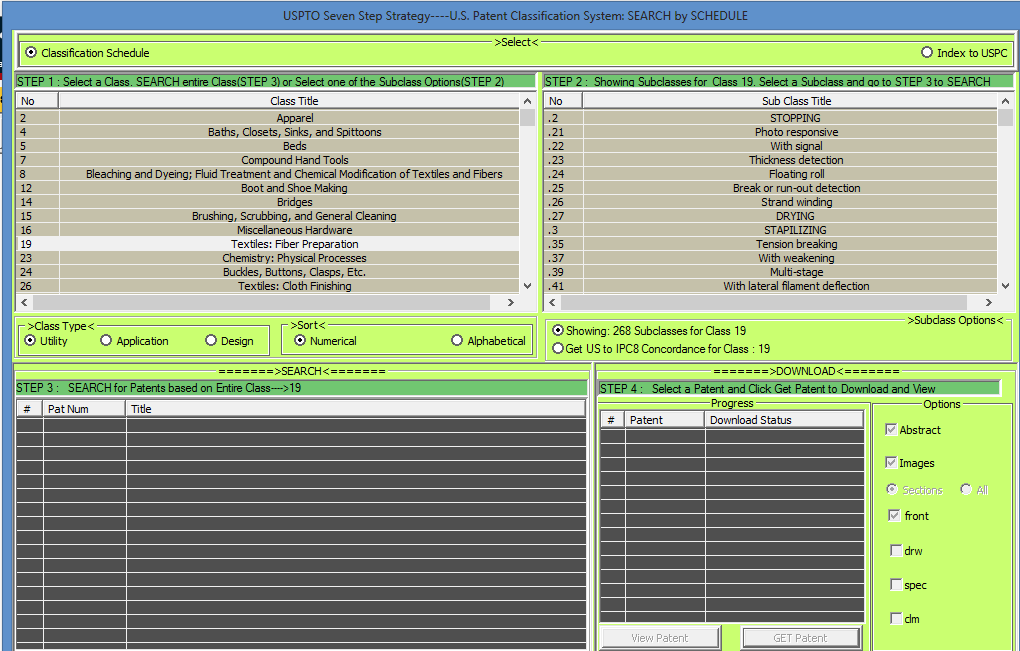The width and height of the screenshot is (1020, 651).
Task: Select subclass Floating roll
Action: point(771,174)
